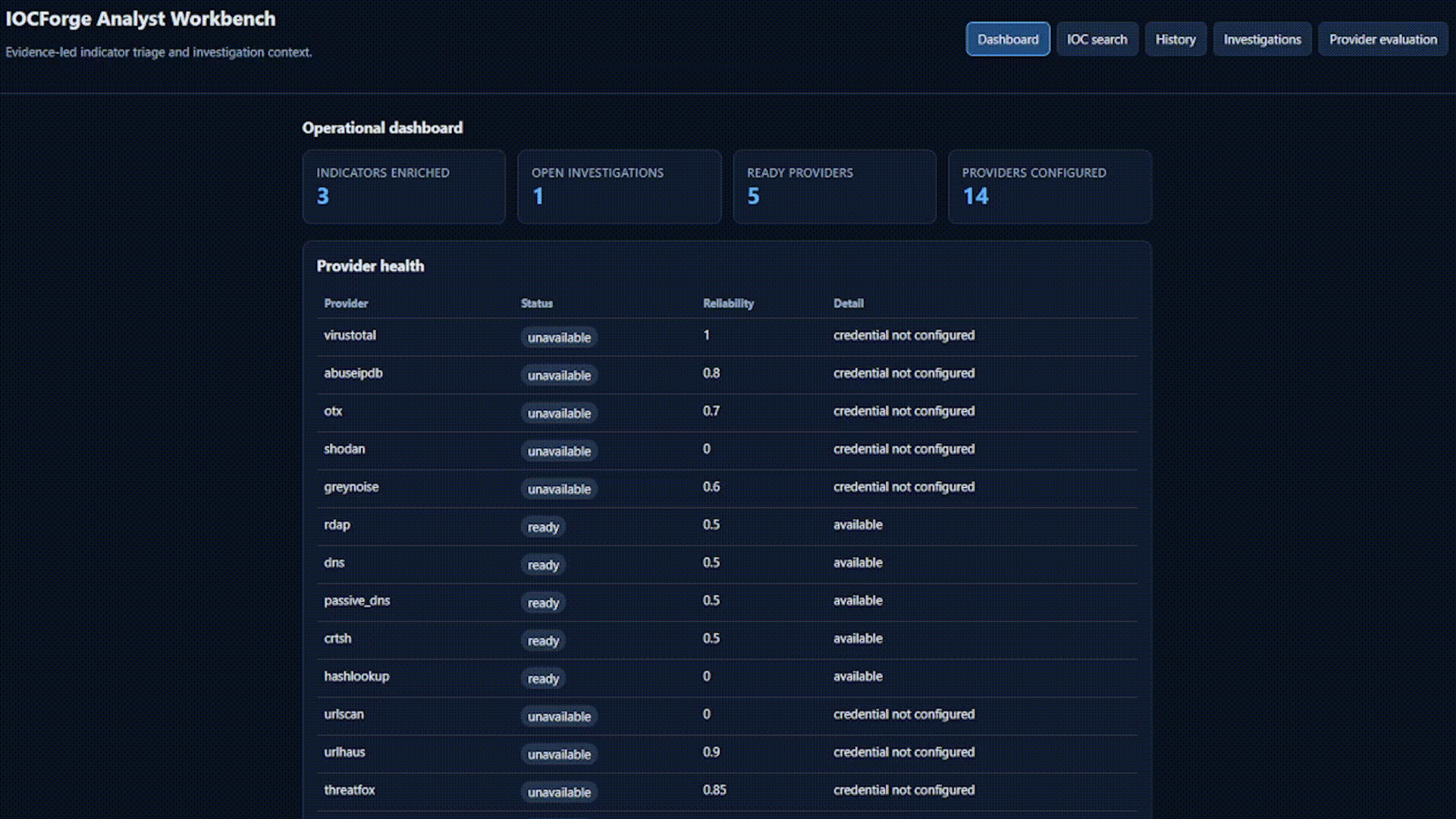
Task: Click virustotal's unavailable status badge
Action: click(x=560, y=337)
